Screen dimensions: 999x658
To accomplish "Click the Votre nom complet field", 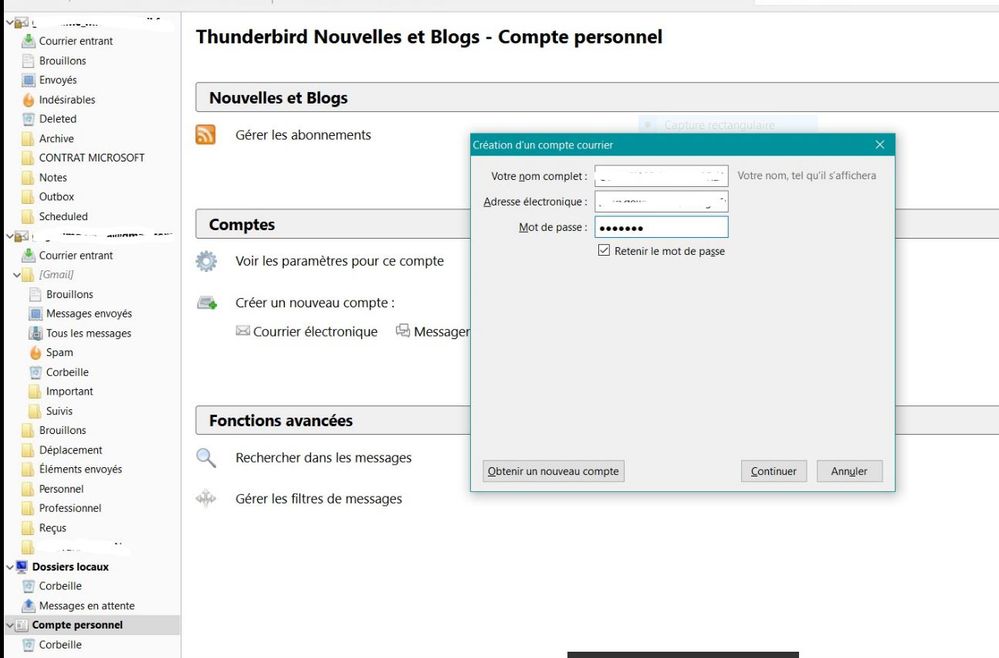I will [x=661, y=176].
